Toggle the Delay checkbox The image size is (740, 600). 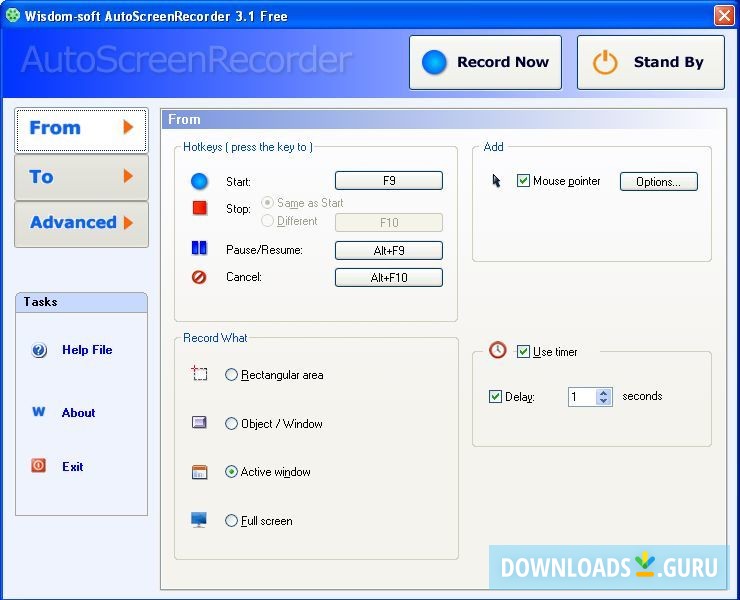pos(495,396)
